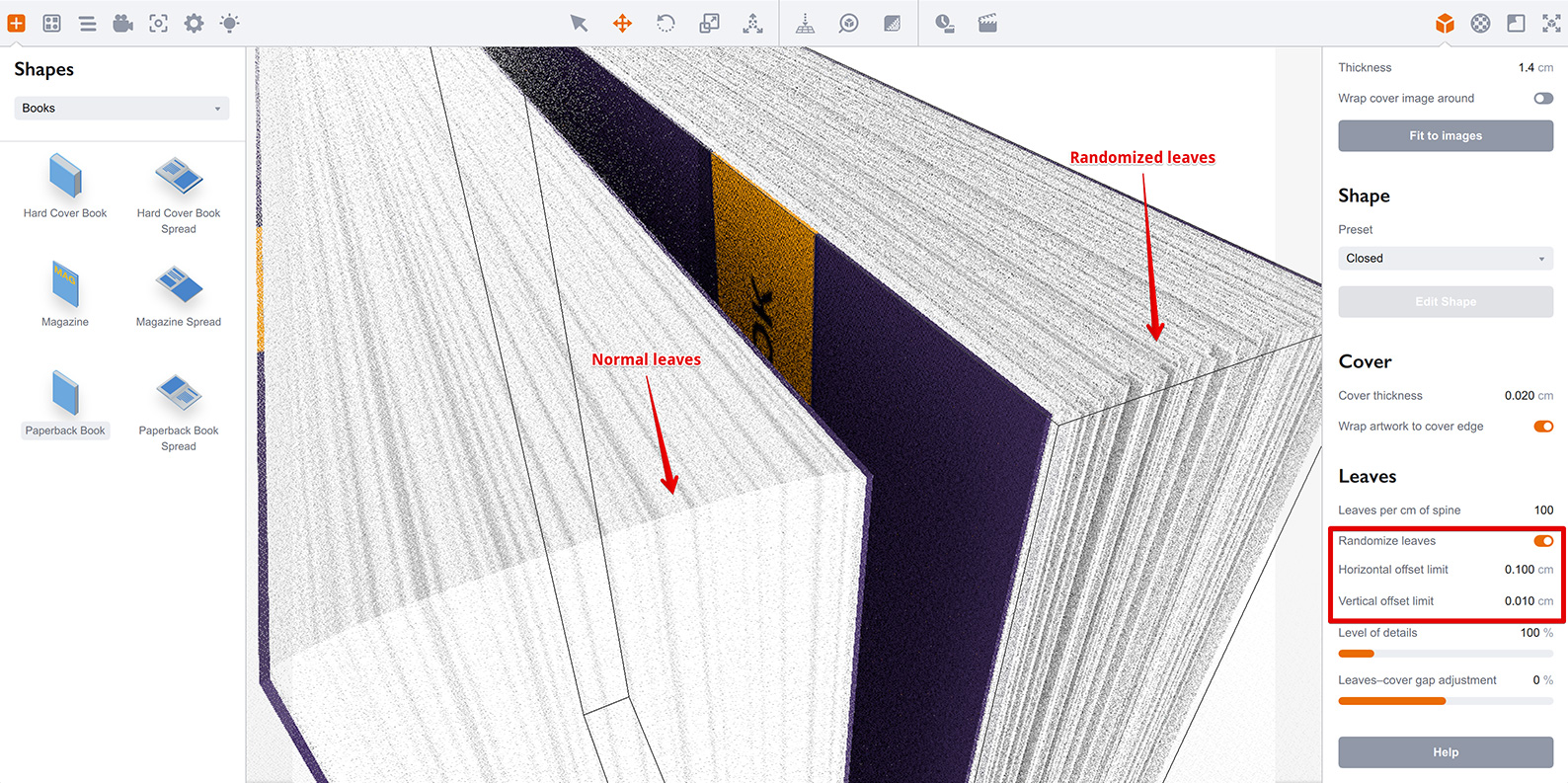Adjust the Leaves–cover gap adjustment slider
Image resolution: width=1568 pixels, height=783 pixels.
click(x=1446, y=700)
